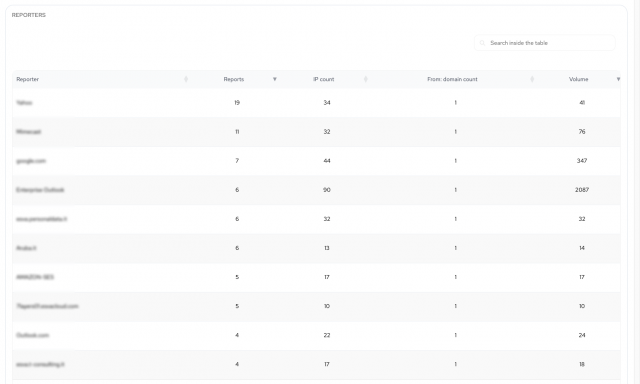The width and height of the screenshot is (640, 384).
Task: Click the Volume value 14
Action: click(x=582, y=248)
